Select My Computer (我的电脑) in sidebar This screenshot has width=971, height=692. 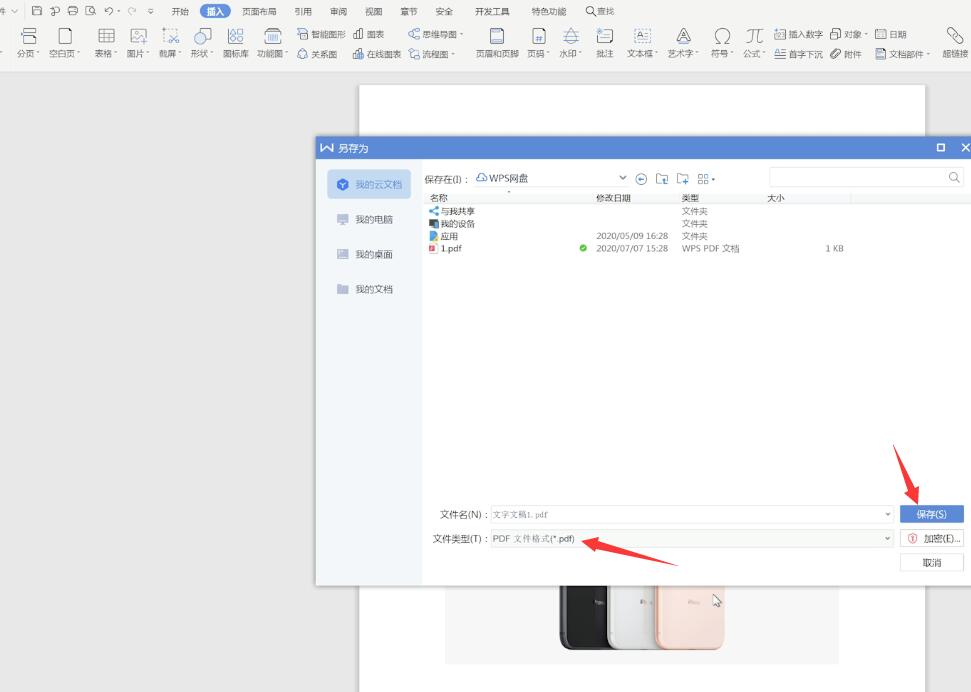369,219
